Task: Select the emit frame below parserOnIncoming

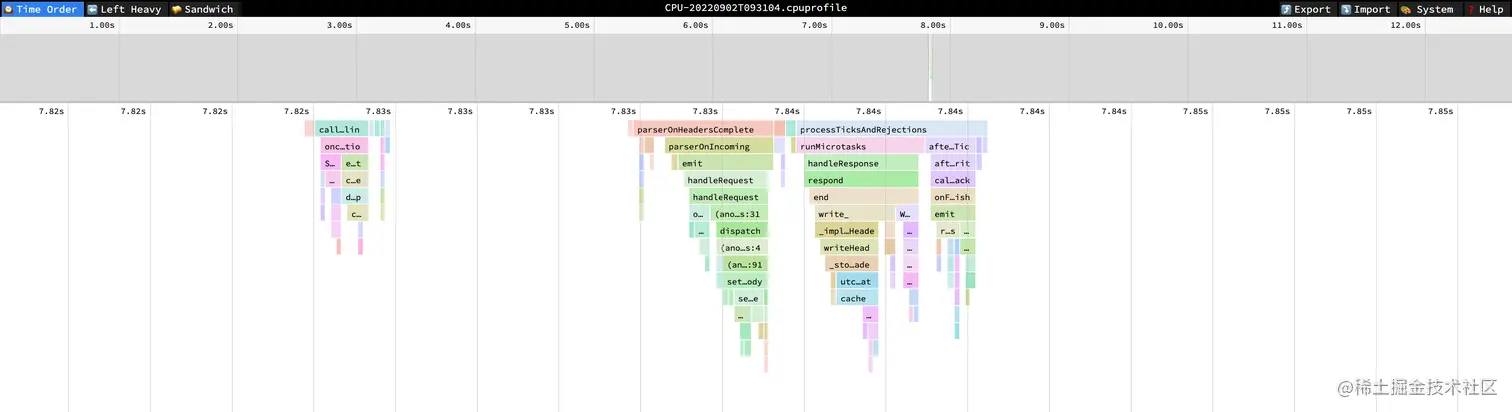Action: (725, 163)
